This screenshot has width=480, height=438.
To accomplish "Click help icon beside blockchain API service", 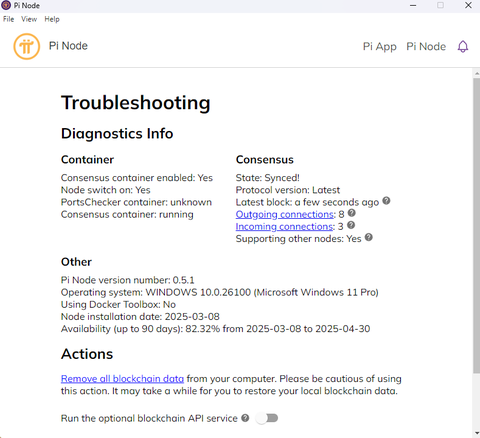I will [x=245, y=418].
